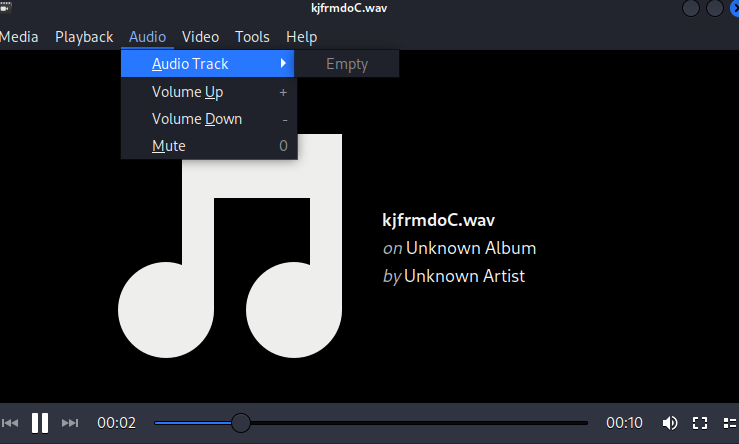Open the Help menu
The image size is (739, 444).
click(302, 37)
